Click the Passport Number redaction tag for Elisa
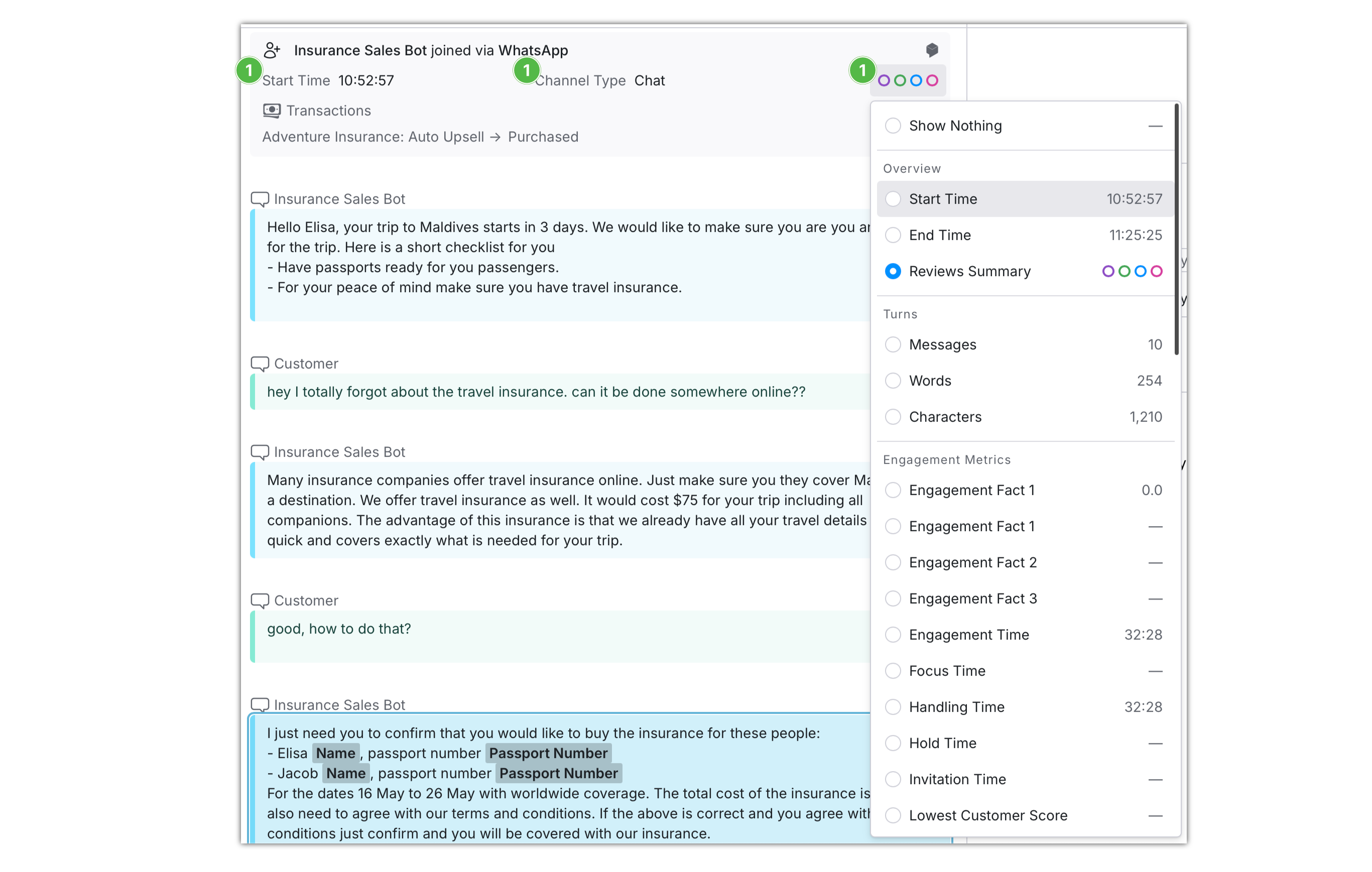This screenshot has height=872, width=1372. (x=548, y=754)
